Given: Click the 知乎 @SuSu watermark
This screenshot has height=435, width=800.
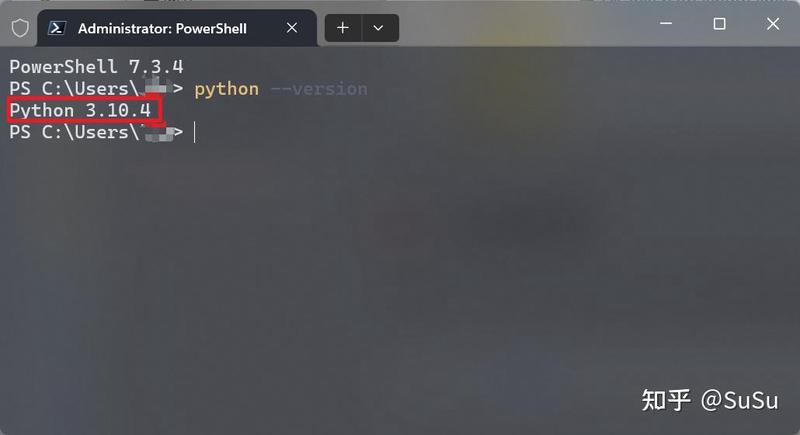Looking at the screenshot, I should point(710,400).
